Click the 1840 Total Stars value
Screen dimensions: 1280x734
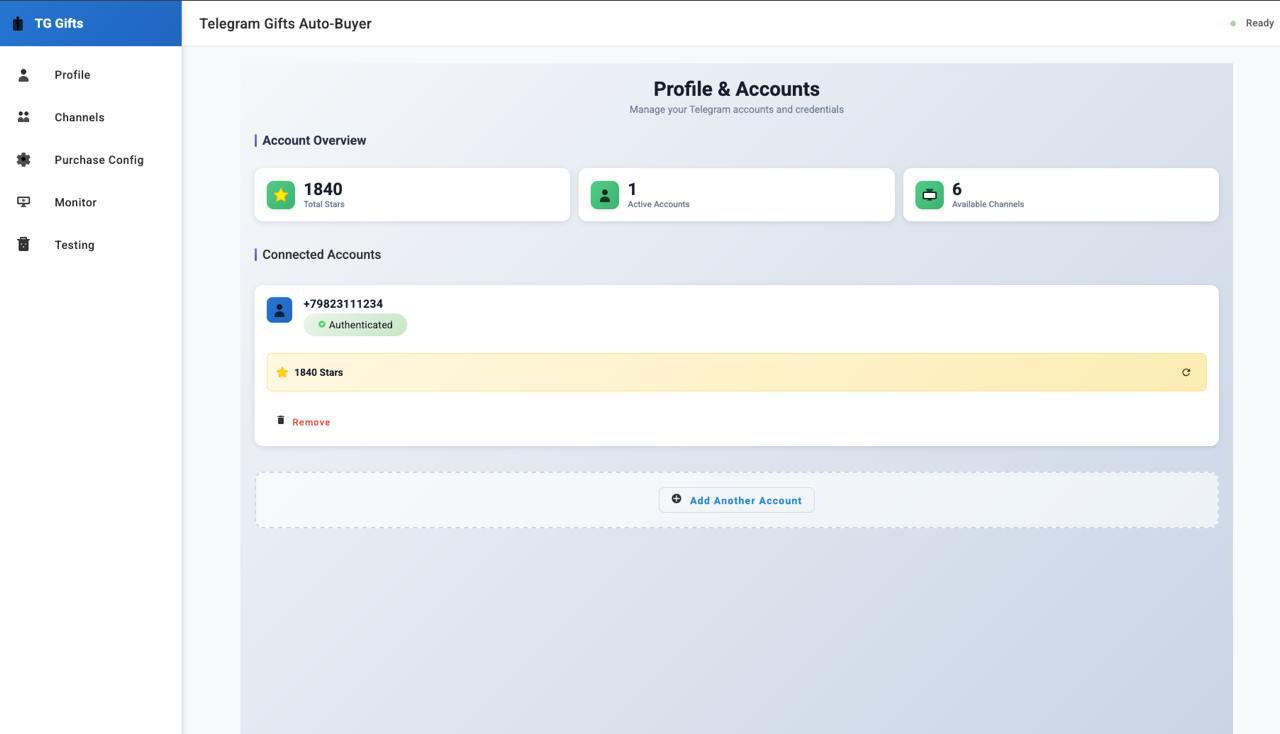point(323,189)
